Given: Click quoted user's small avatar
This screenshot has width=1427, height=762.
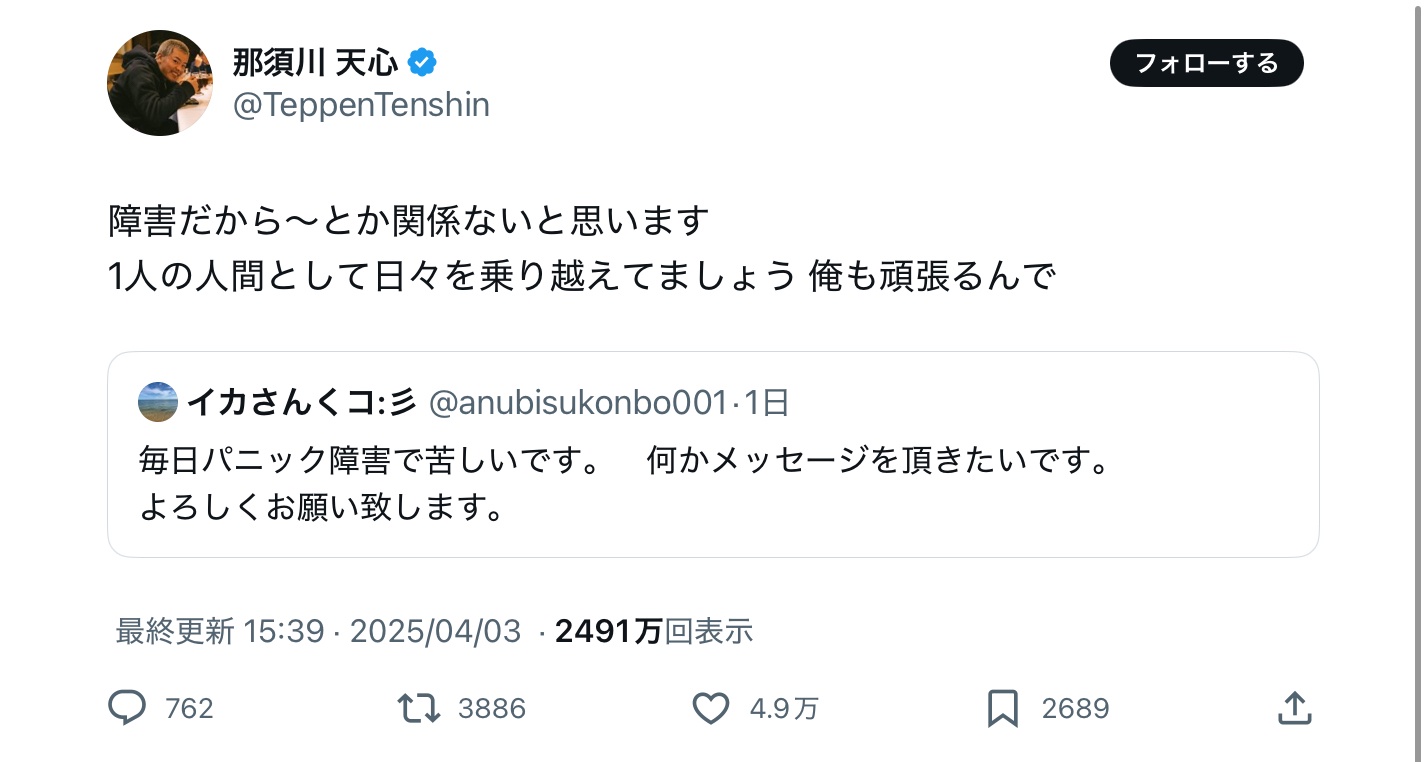Looking at the screenshot, I should point(158,402).
